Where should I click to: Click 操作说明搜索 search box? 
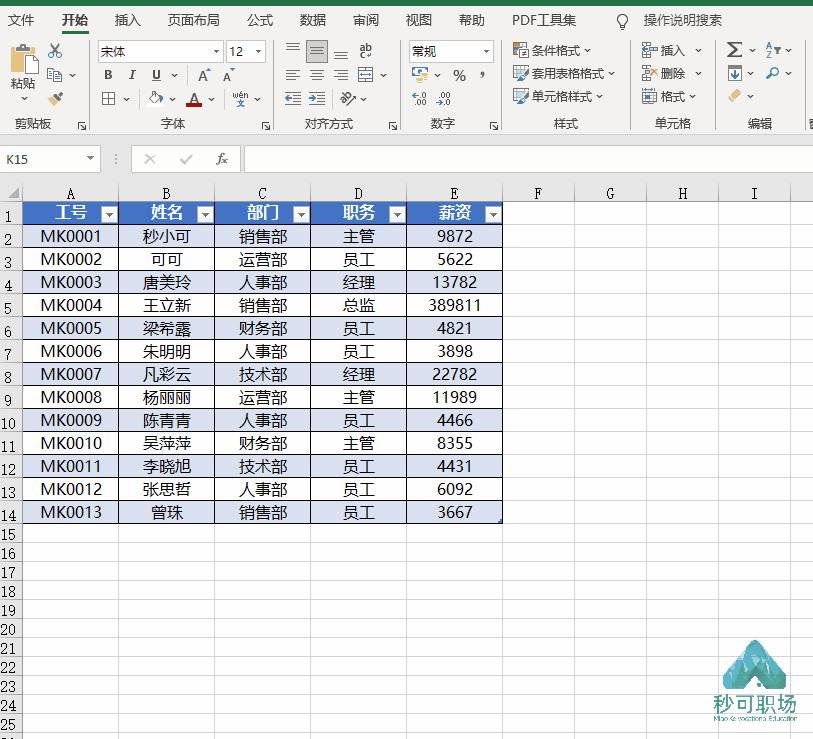point(682,20)
